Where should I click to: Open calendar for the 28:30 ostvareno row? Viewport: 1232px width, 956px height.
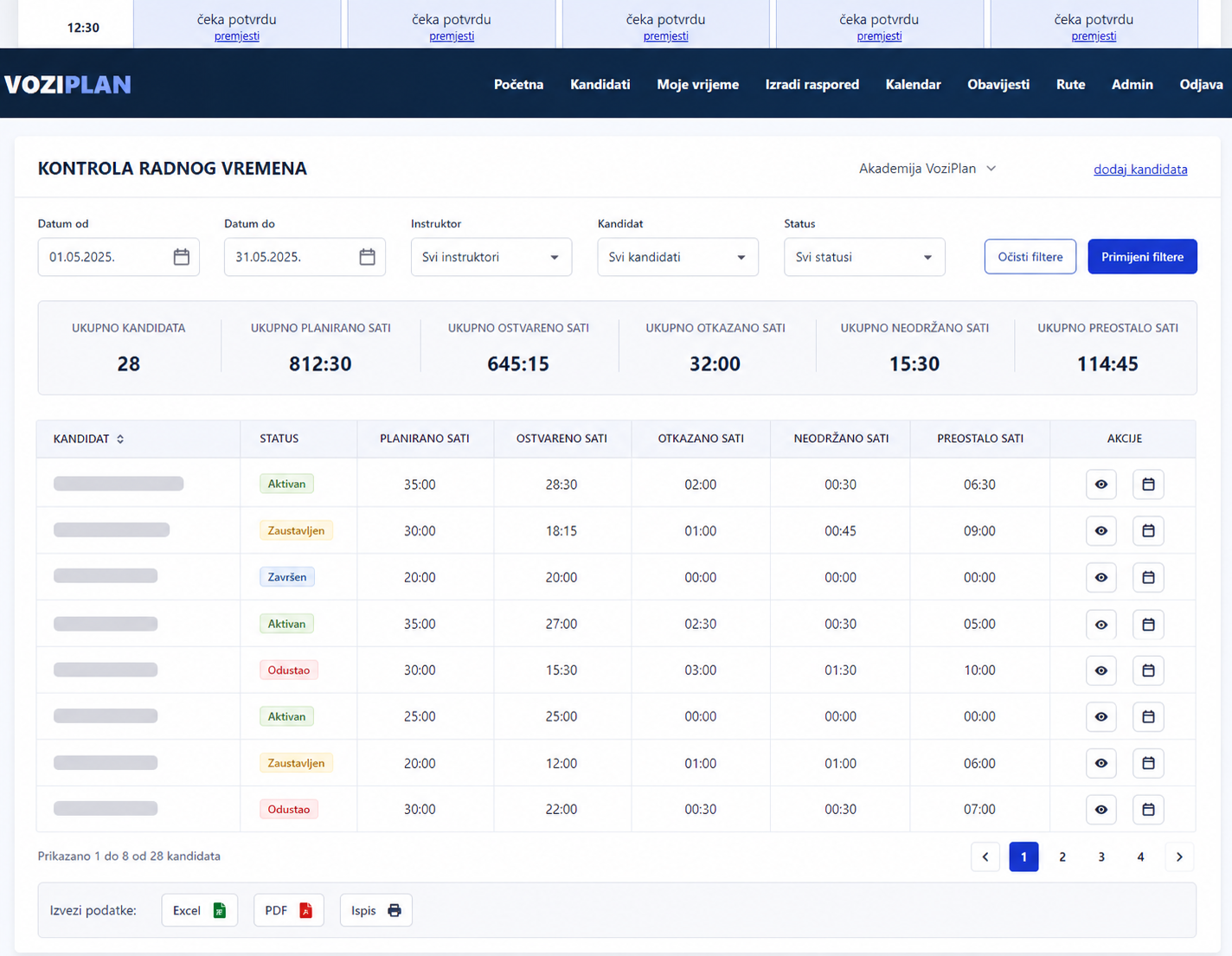(1148, 484)
